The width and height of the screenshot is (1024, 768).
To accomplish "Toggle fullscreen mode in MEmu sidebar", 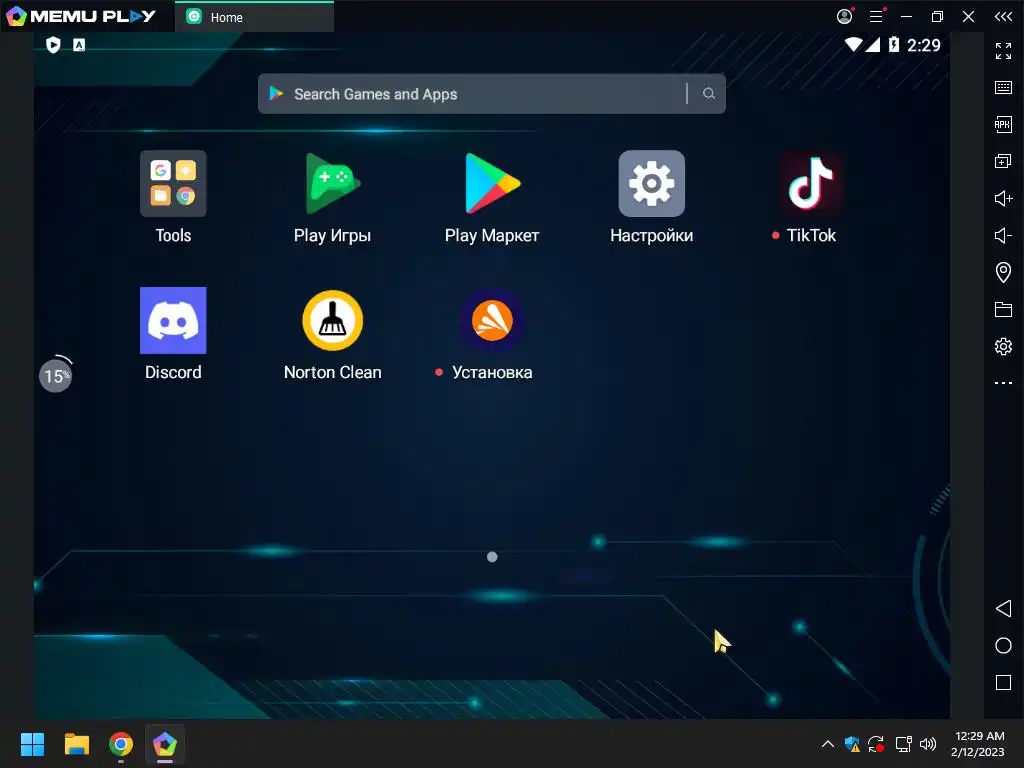I will click(x=1003, y=50).
